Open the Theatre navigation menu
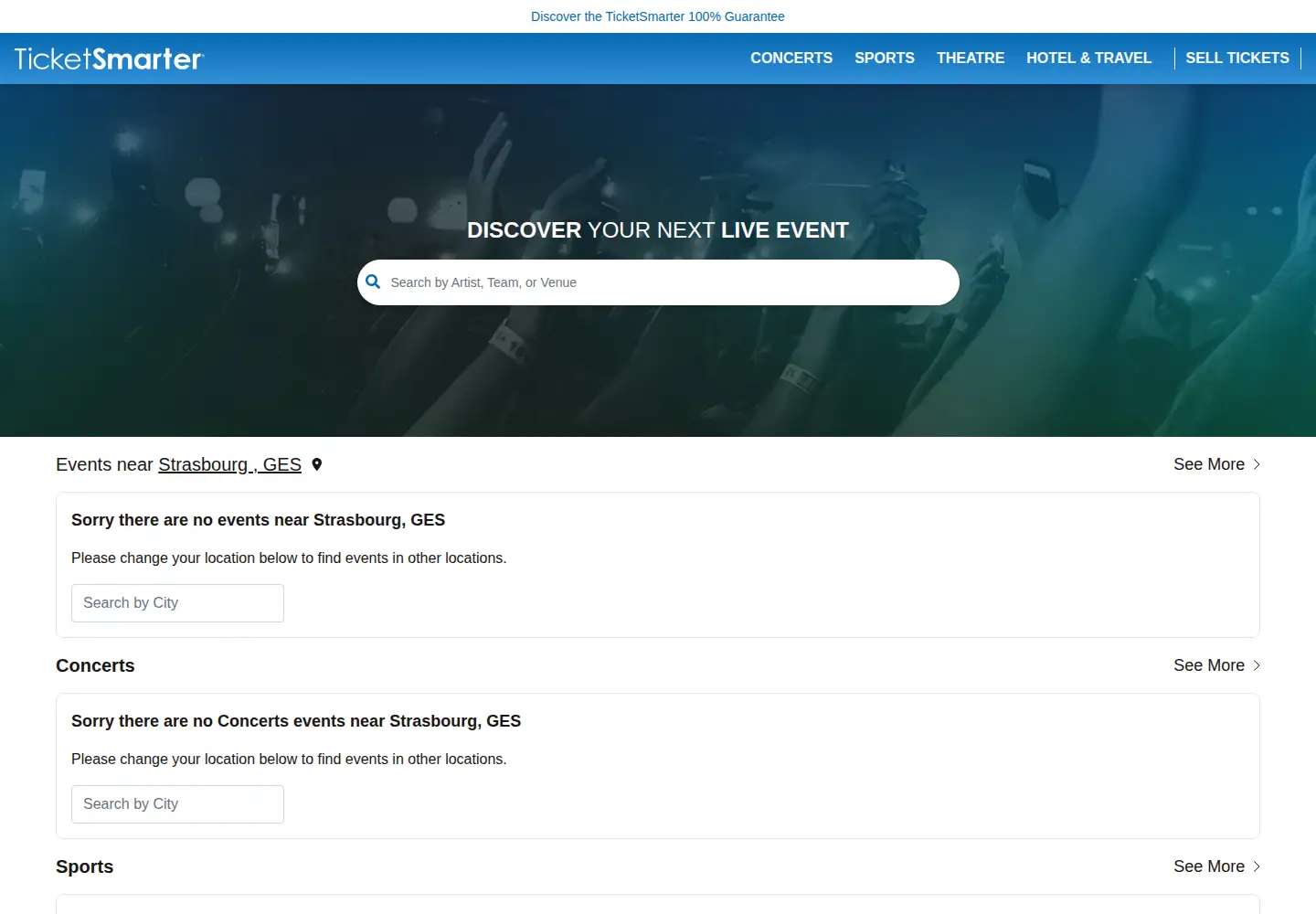Screen dimensions: 1316x914 (971, 58)
